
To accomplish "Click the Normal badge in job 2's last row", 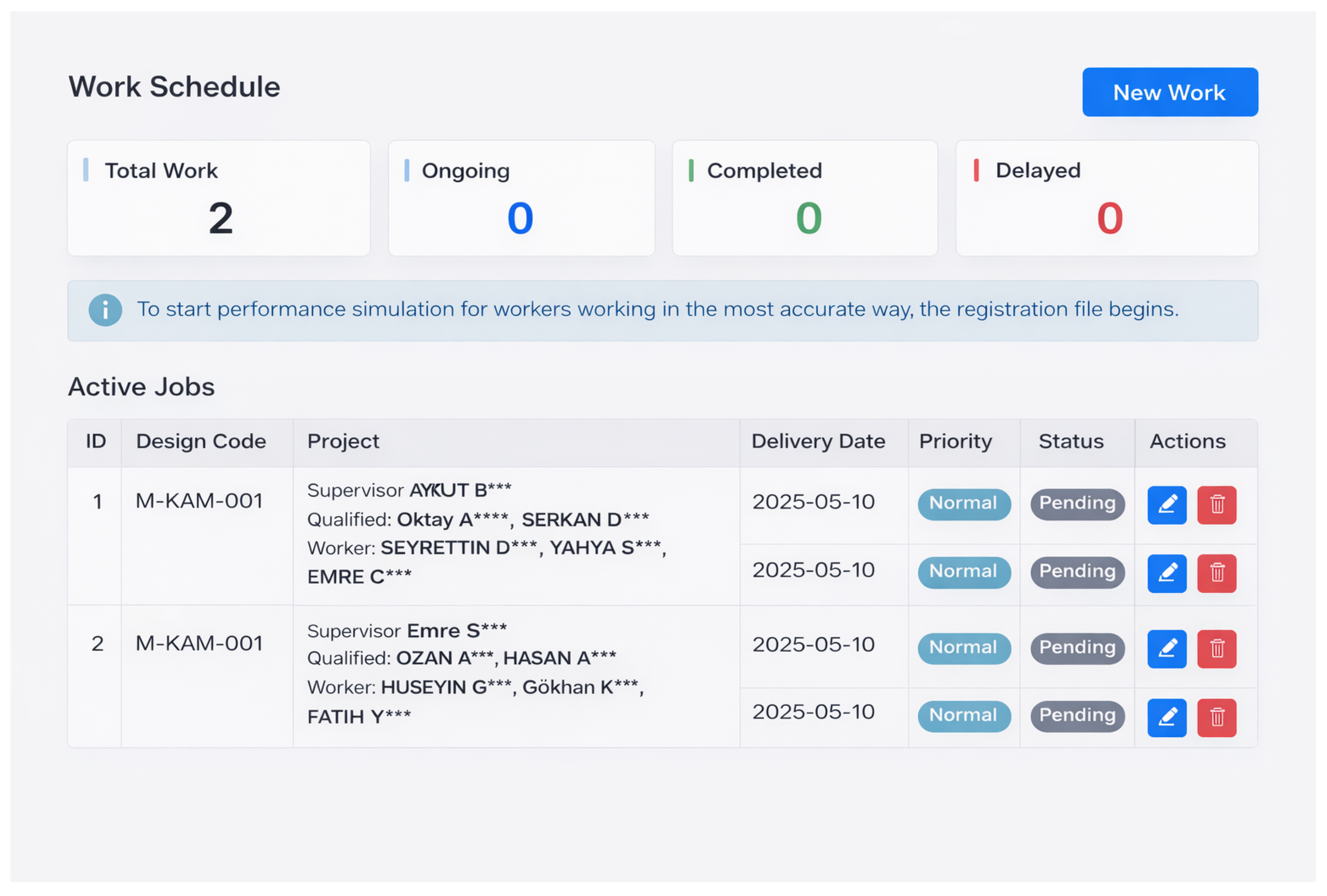I will tap(964, 716).
